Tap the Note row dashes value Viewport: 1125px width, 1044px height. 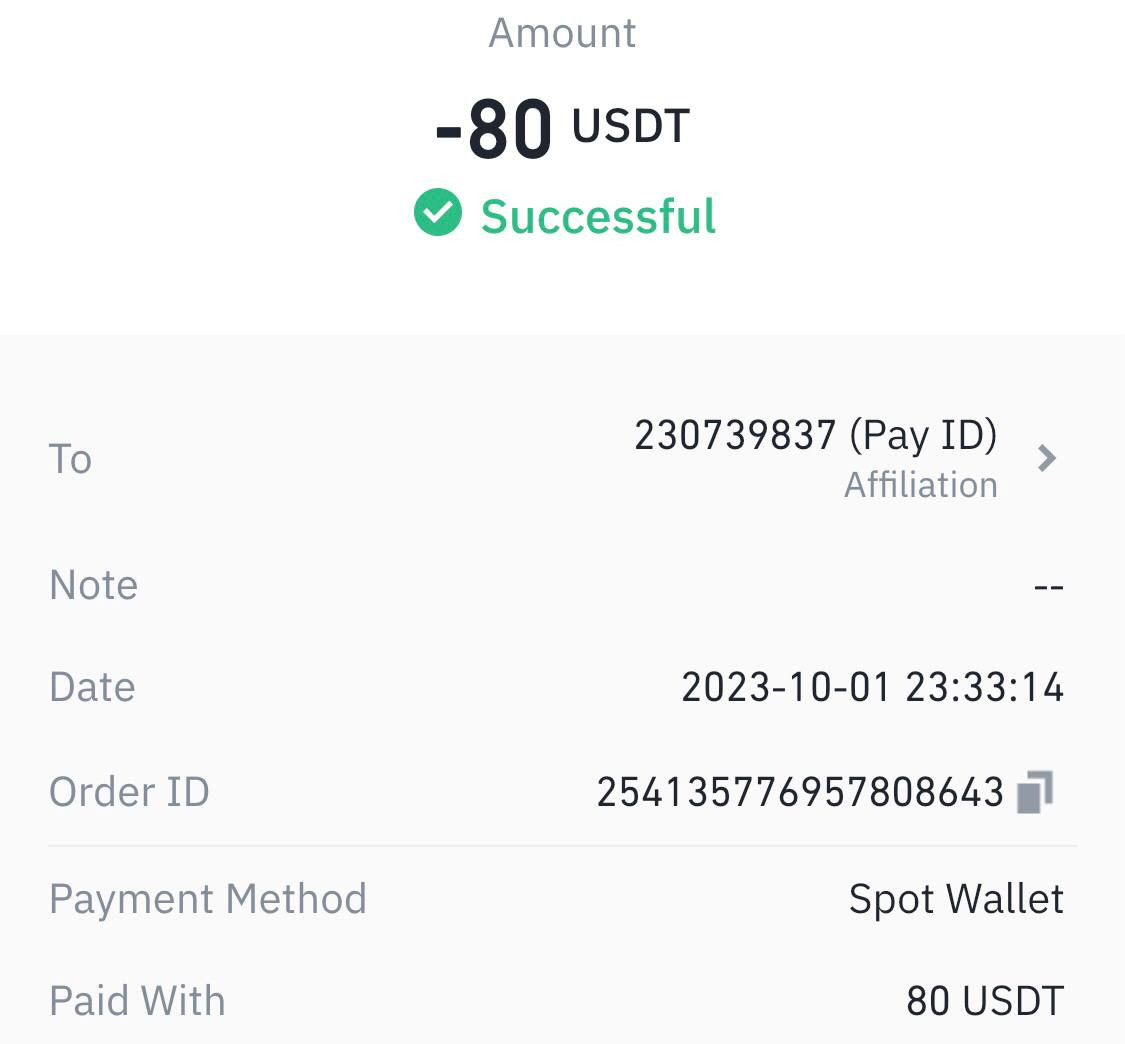pyautogui.click(x=1048, y=588)
